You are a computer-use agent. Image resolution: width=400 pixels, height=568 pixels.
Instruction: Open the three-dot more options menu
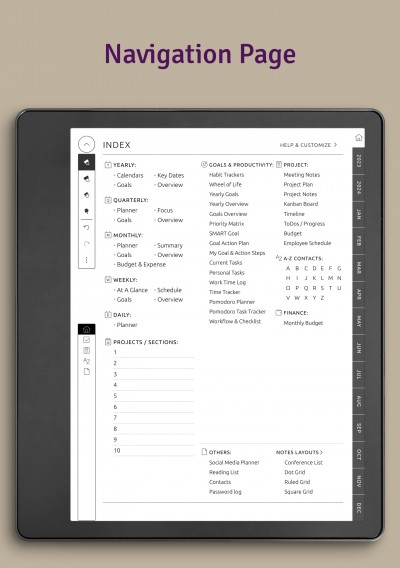click(x=87, y=260)
